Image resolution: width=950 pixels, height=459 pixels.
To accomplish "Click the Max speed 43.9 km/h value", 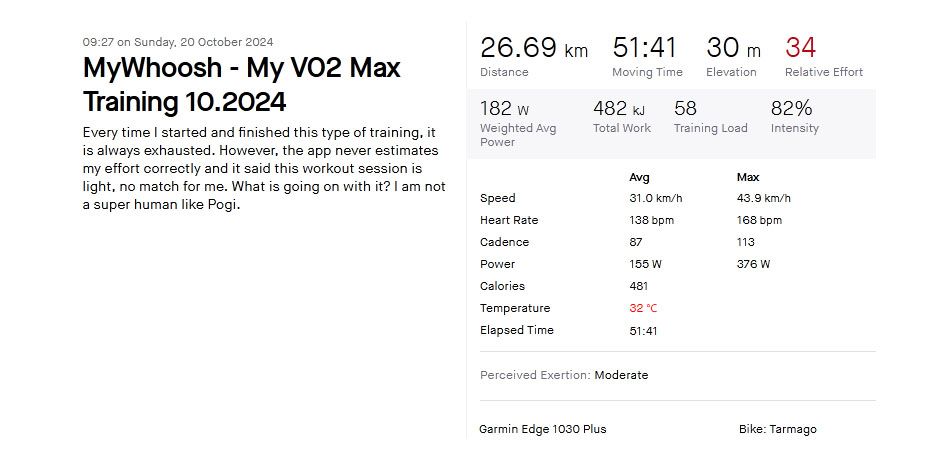I will click(x=763, y=199).
